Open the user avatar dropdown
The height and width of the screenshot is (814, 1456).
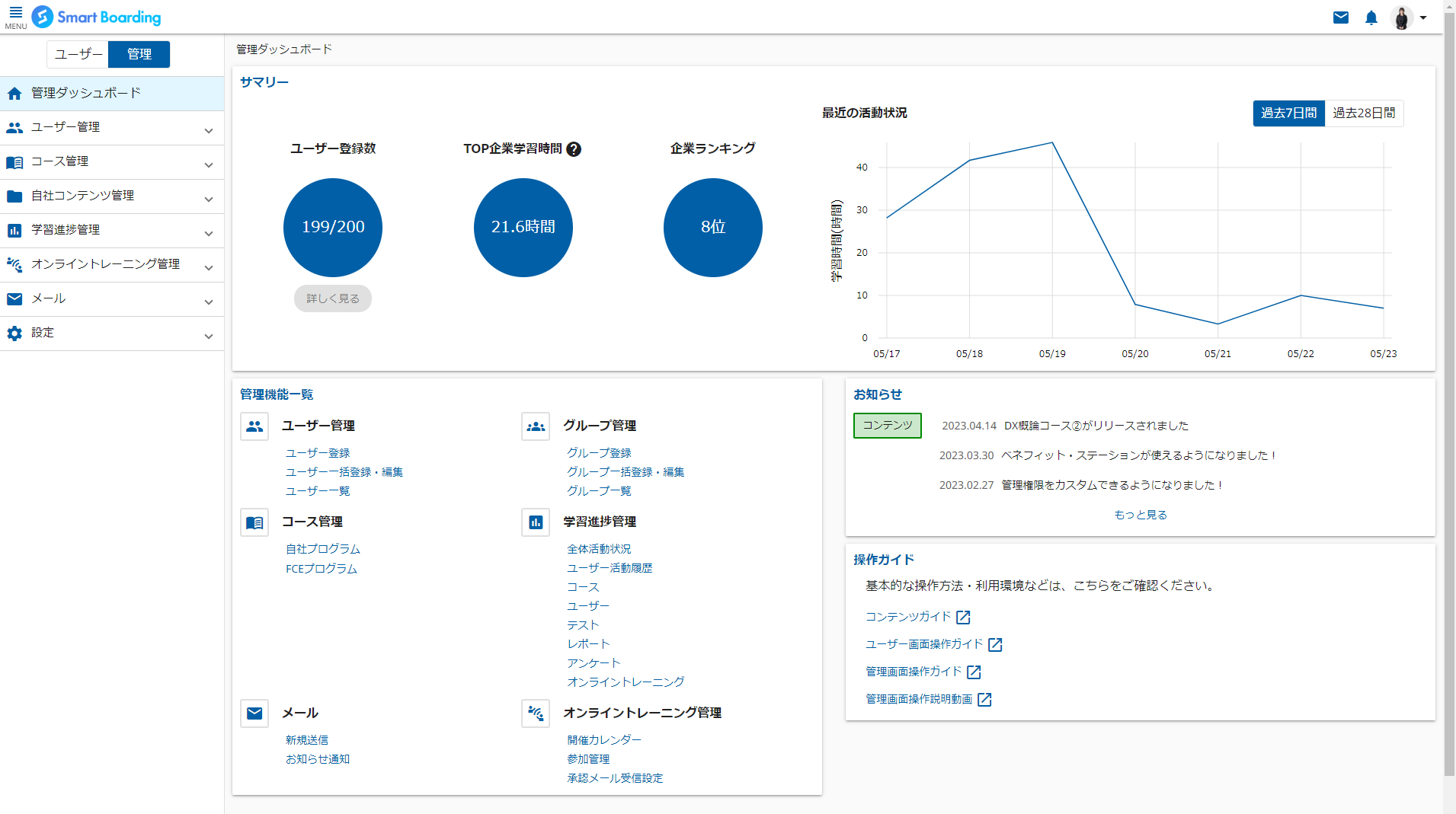point(1407,18)
